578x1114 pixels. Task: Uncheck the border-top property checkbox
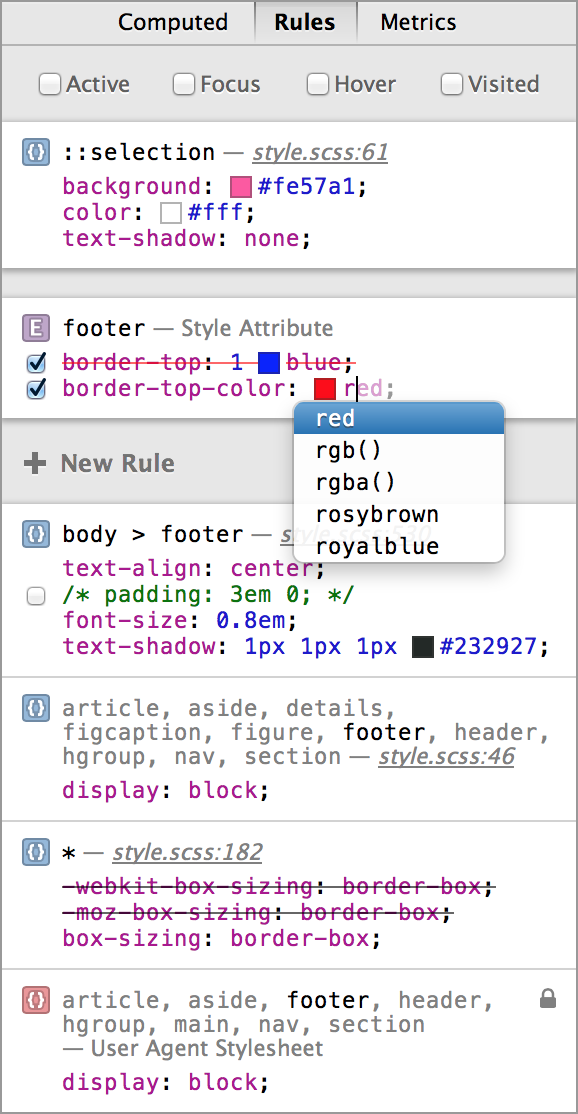36,364
